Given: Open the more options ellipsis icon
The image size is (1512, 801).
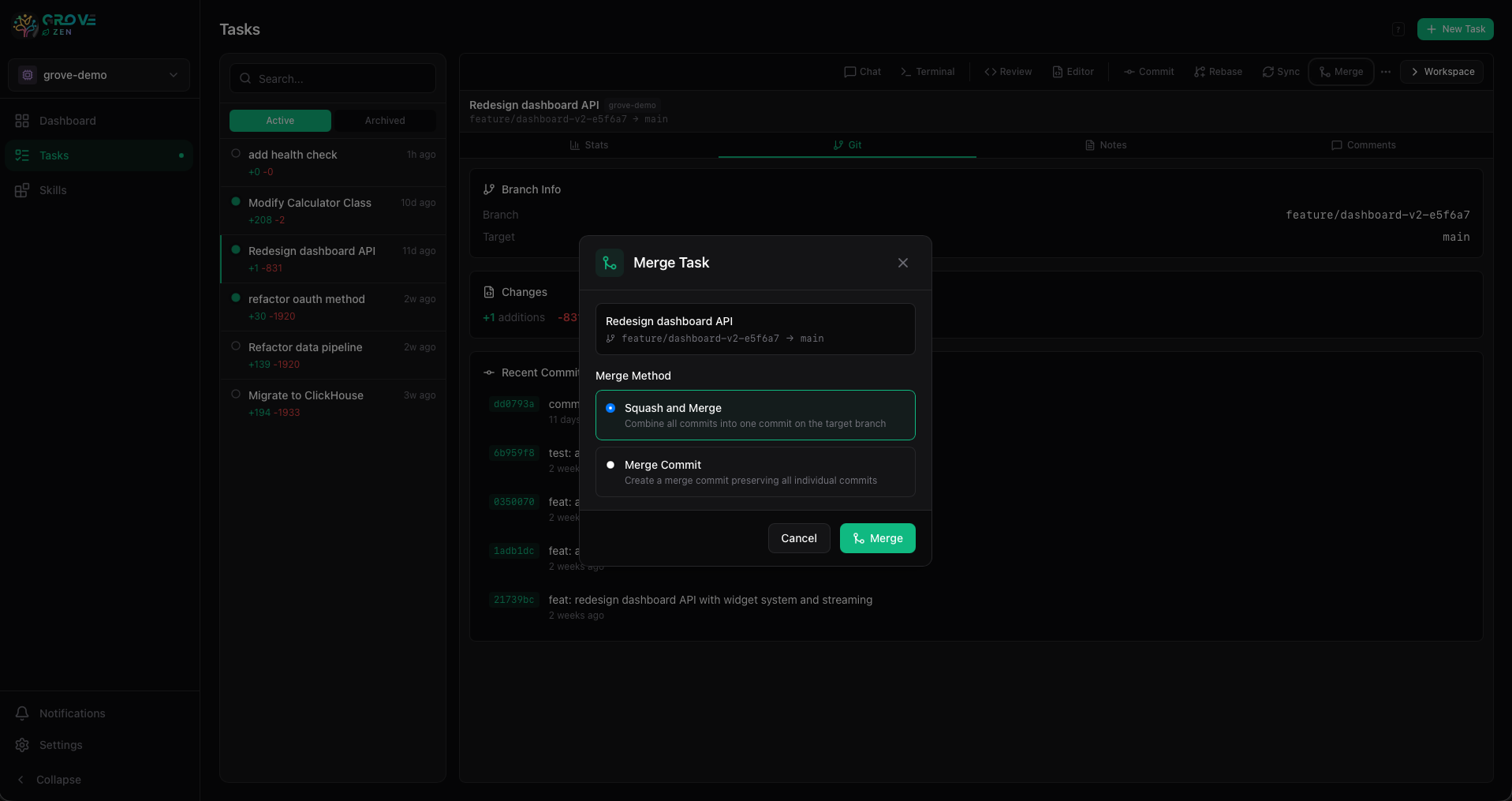Looking at the screenshot, I should pyautogui.click(x=1386, y=72).
